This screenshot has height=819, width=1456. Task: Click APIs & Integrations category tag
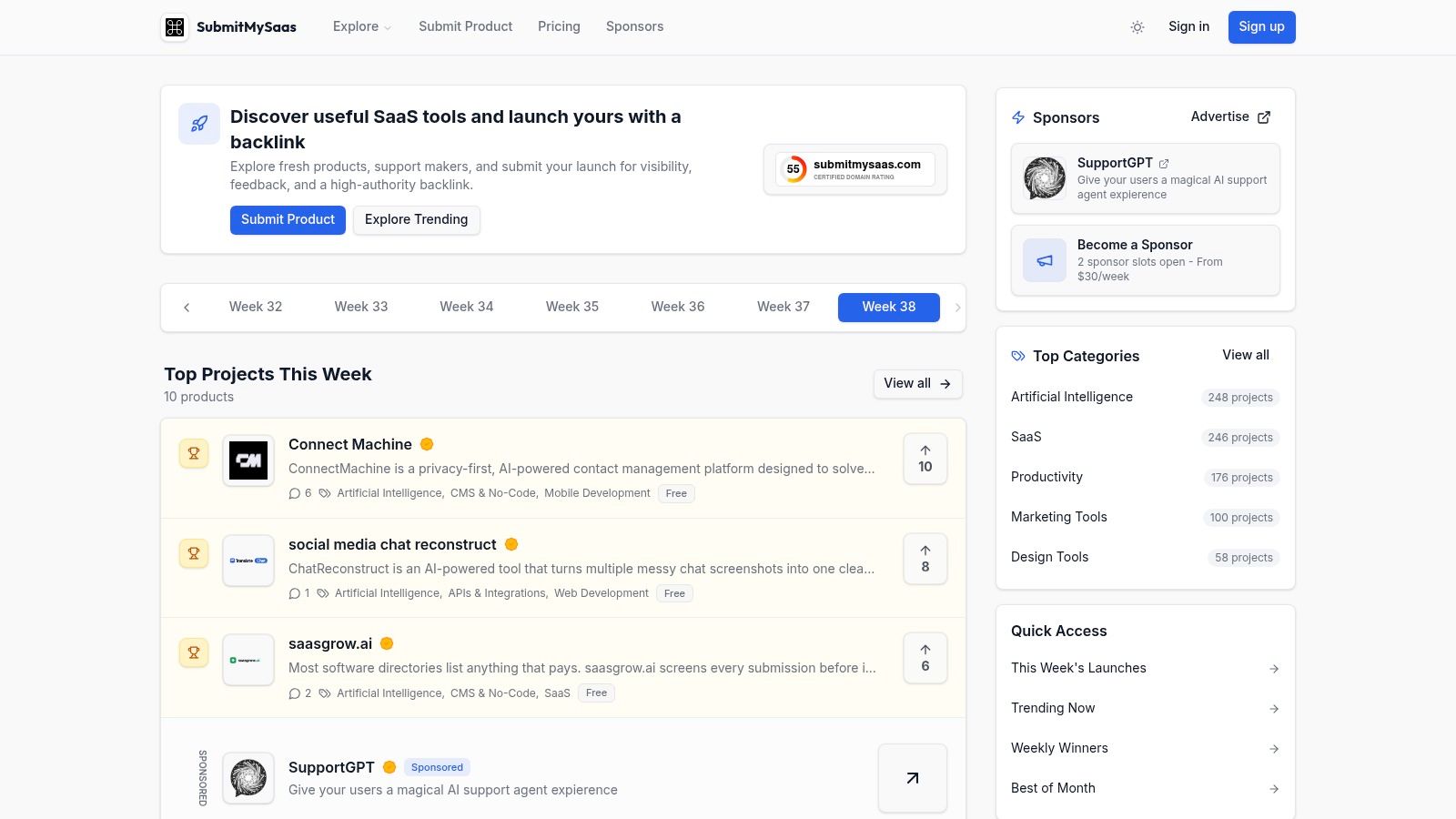497,593
